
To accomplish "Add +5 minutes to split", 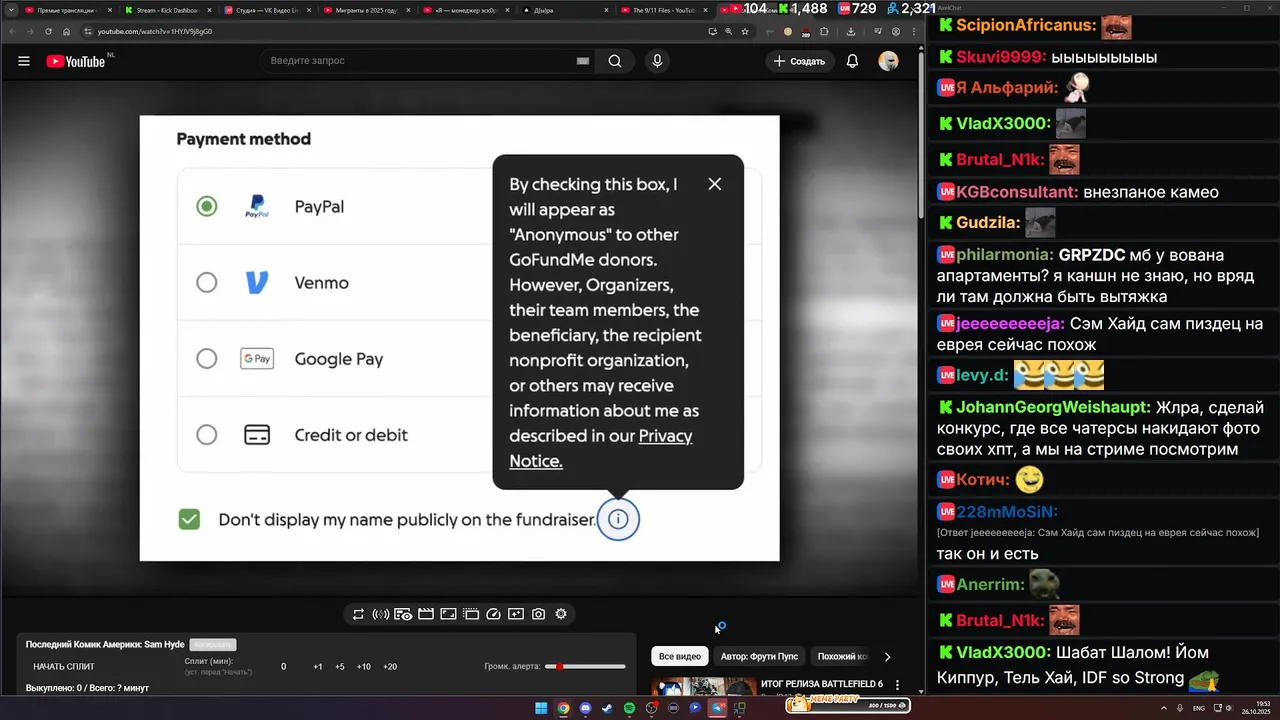I will pyautogui.click(x=340, y=666).
